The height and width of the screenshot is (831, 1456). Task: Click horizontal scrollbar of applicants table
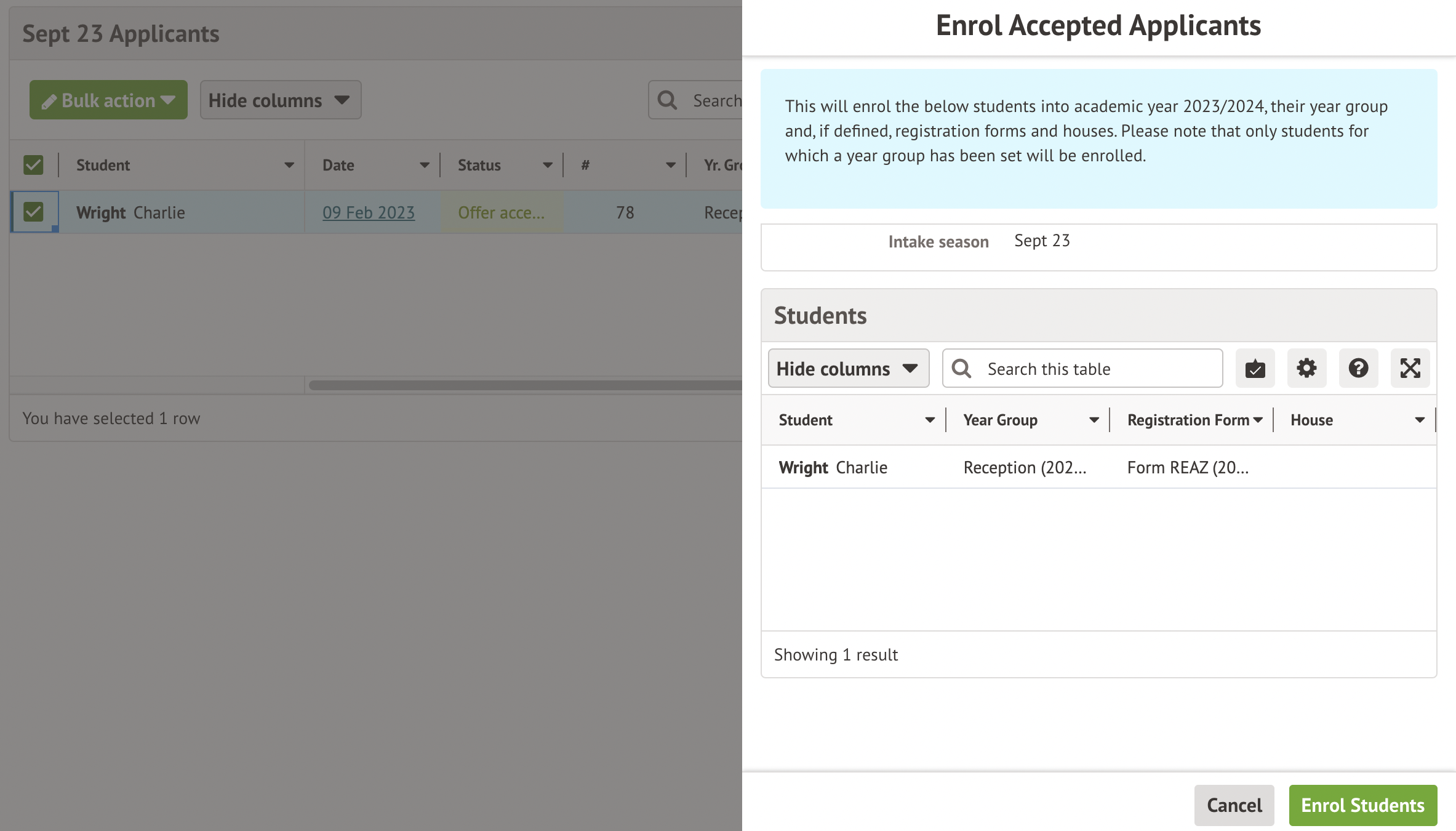click(x=523, y=385)
